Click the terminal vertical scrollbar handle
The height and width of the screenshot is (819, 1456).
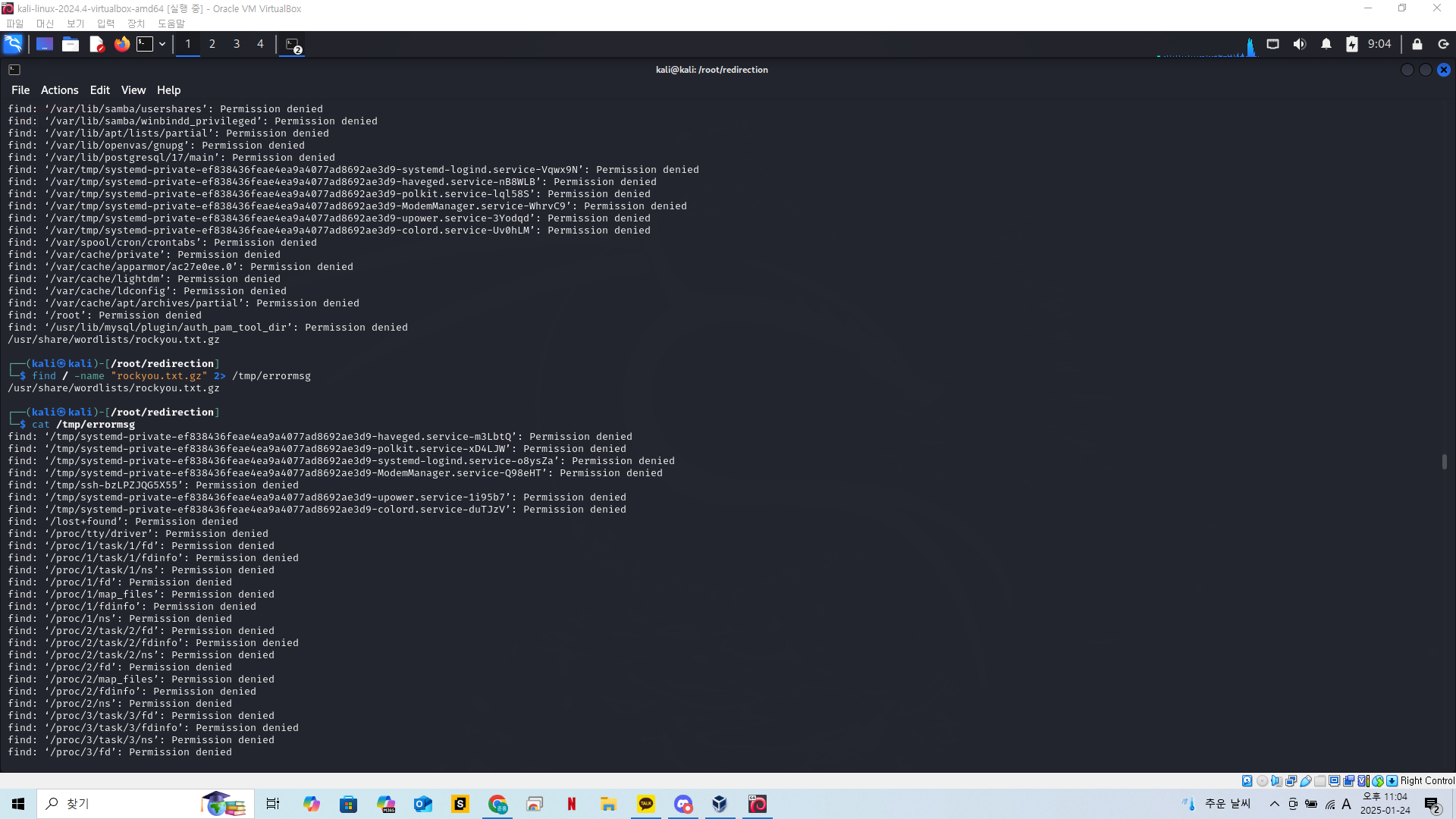point(1444,461)
